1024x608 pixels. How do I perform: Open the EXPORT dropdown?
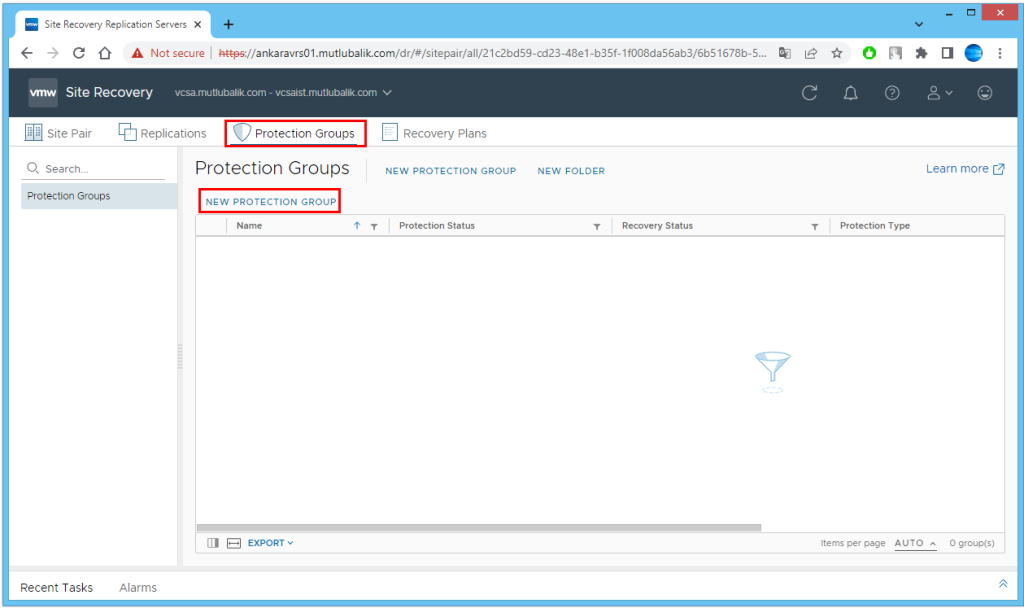(x=270, y=543)
